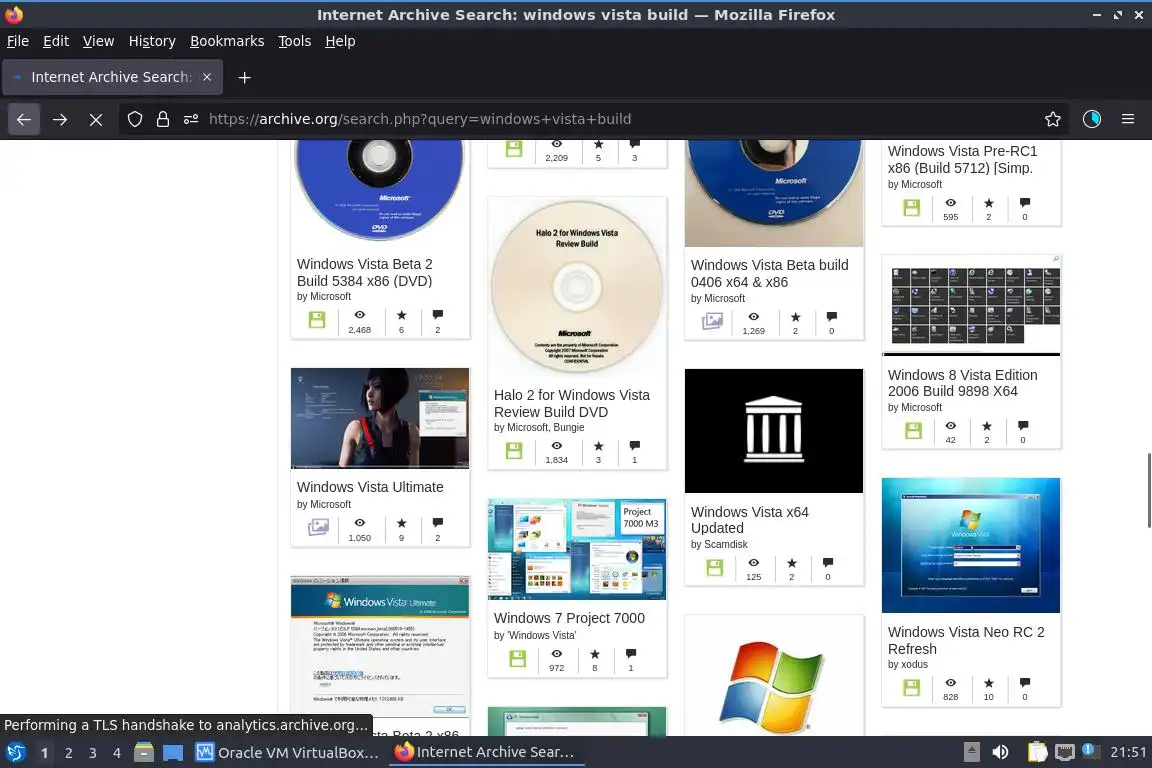Click the Windows Vista Neo RC 2 installer thumbnail
Screen dimensions: 1152x768
tap(971, 545)
